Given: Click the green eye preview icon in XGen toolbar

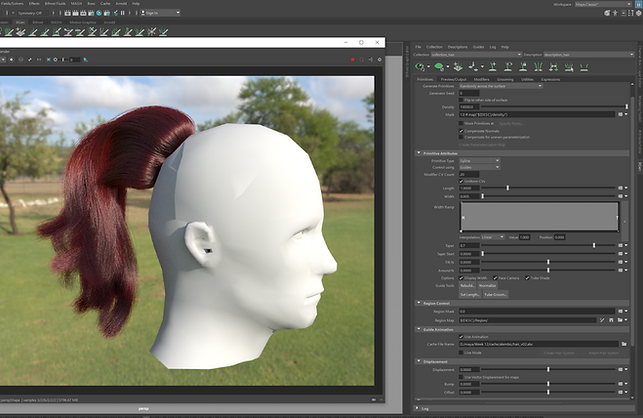Looking at the screenshot, I should [x=420, y=66].
